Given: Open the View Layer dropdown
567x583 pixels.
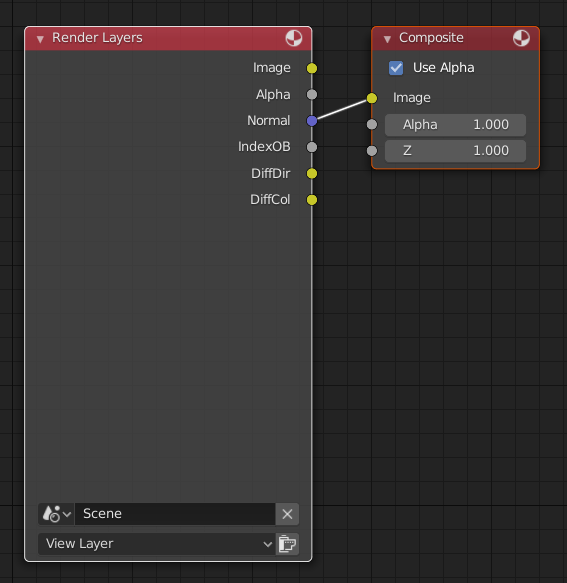Looking at the screenshot, I should (x=157, y=544).
